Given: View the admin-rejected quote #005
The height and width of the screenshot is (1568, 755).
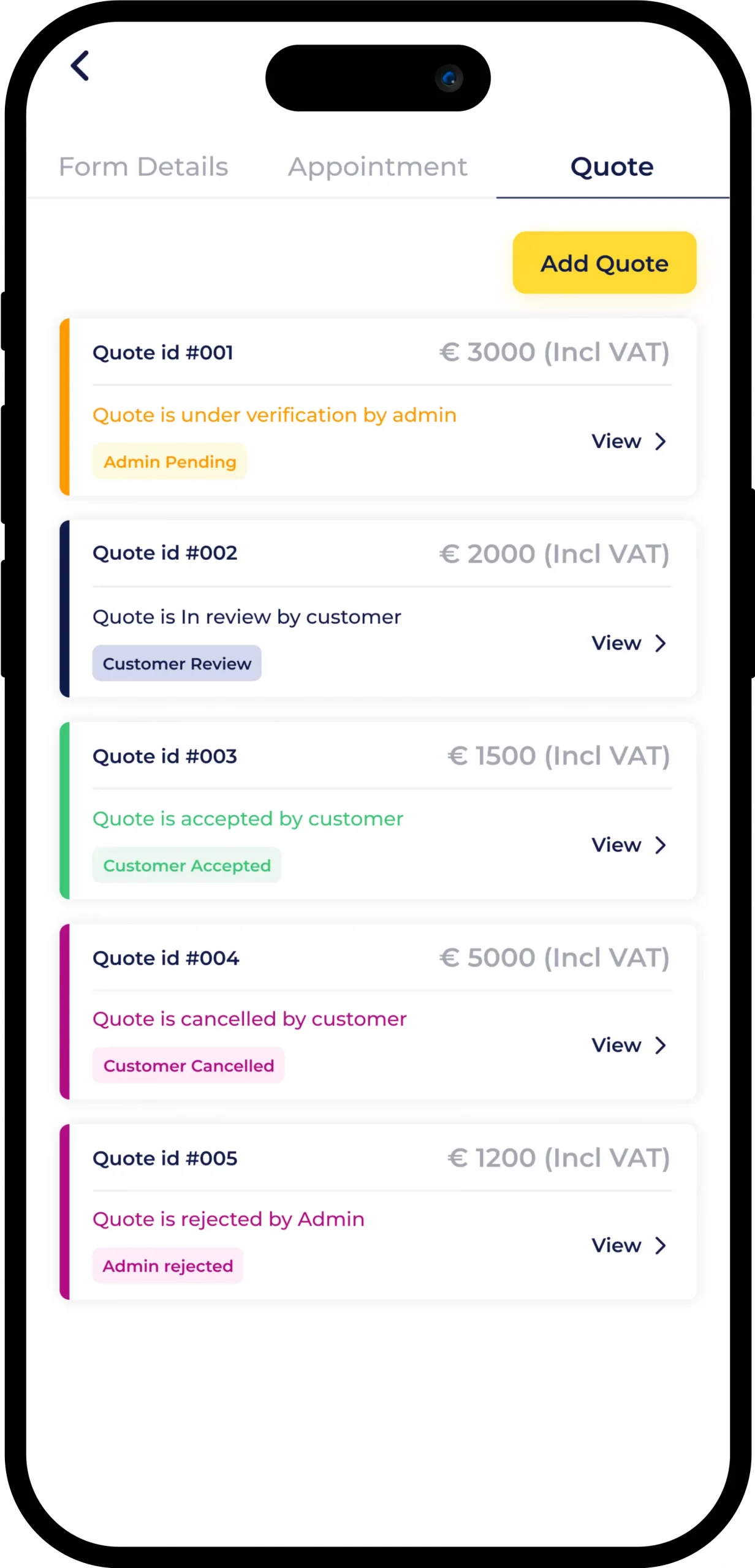Looking at the screenshot, I should click(616, 1245).
